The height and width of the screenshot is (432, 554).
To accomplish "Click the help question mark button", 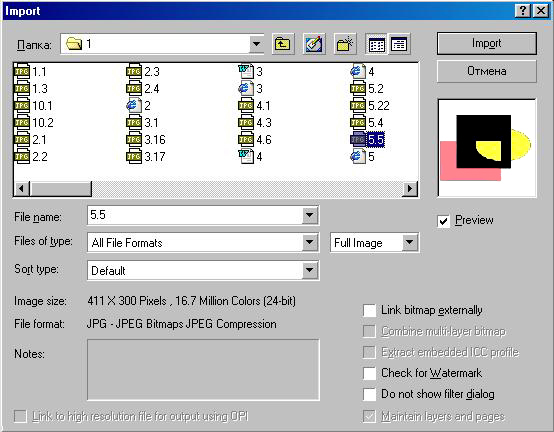I will tap(523, 11).
